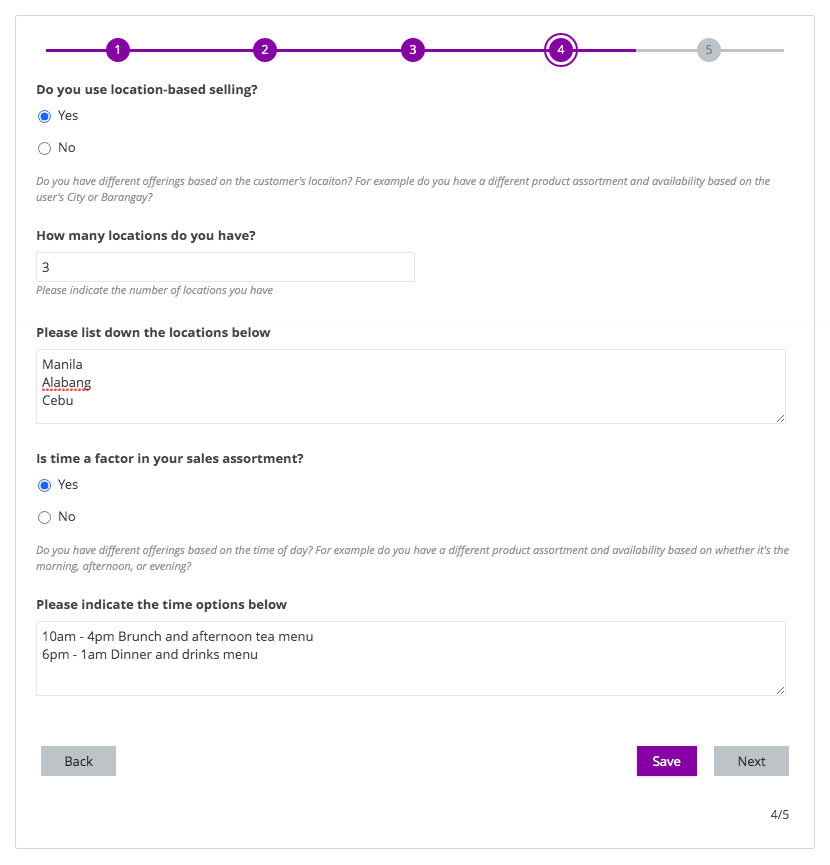Jump to step 2 circle
This screenshot has height=865, width=830.
pyautogui.click(x=264, y=50)
